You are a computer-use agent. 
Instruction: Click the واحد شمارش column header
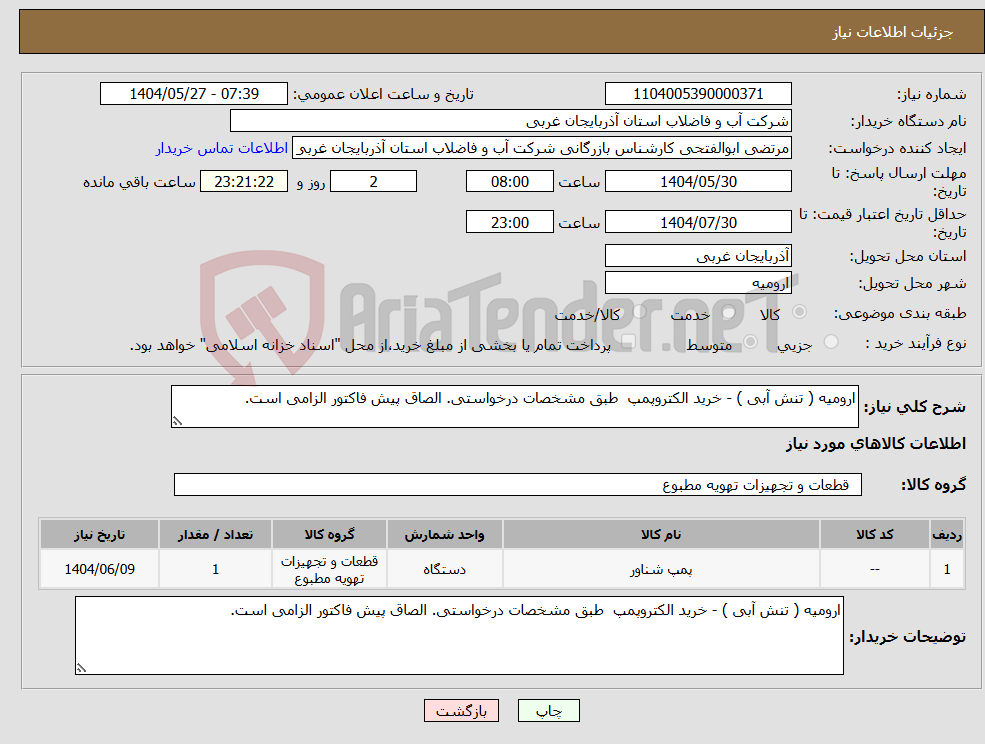tap(444, 535)
